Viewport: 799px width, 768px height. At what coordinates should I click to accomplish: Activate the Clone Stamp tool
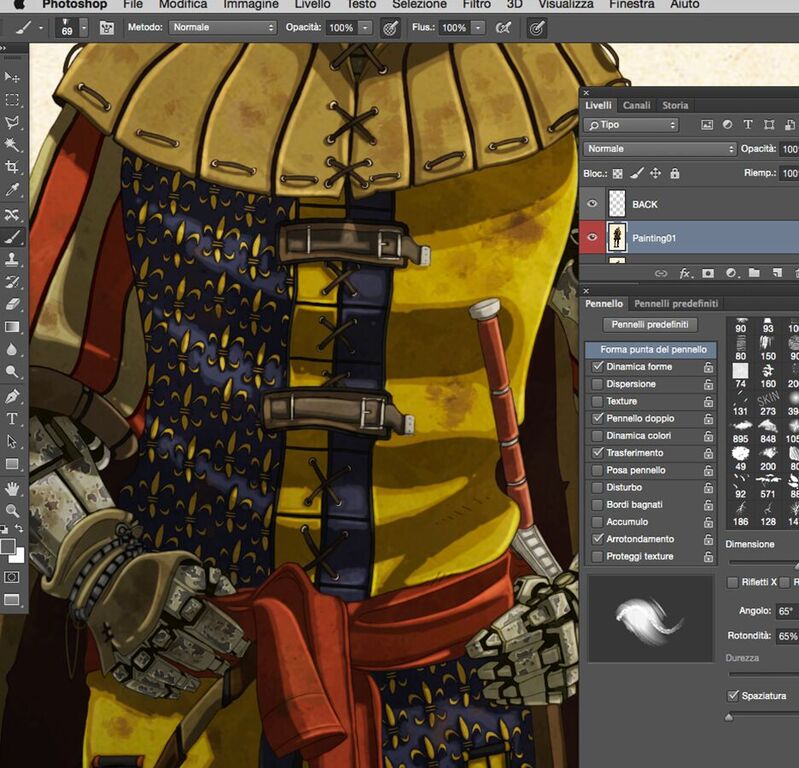pos(13,260)
